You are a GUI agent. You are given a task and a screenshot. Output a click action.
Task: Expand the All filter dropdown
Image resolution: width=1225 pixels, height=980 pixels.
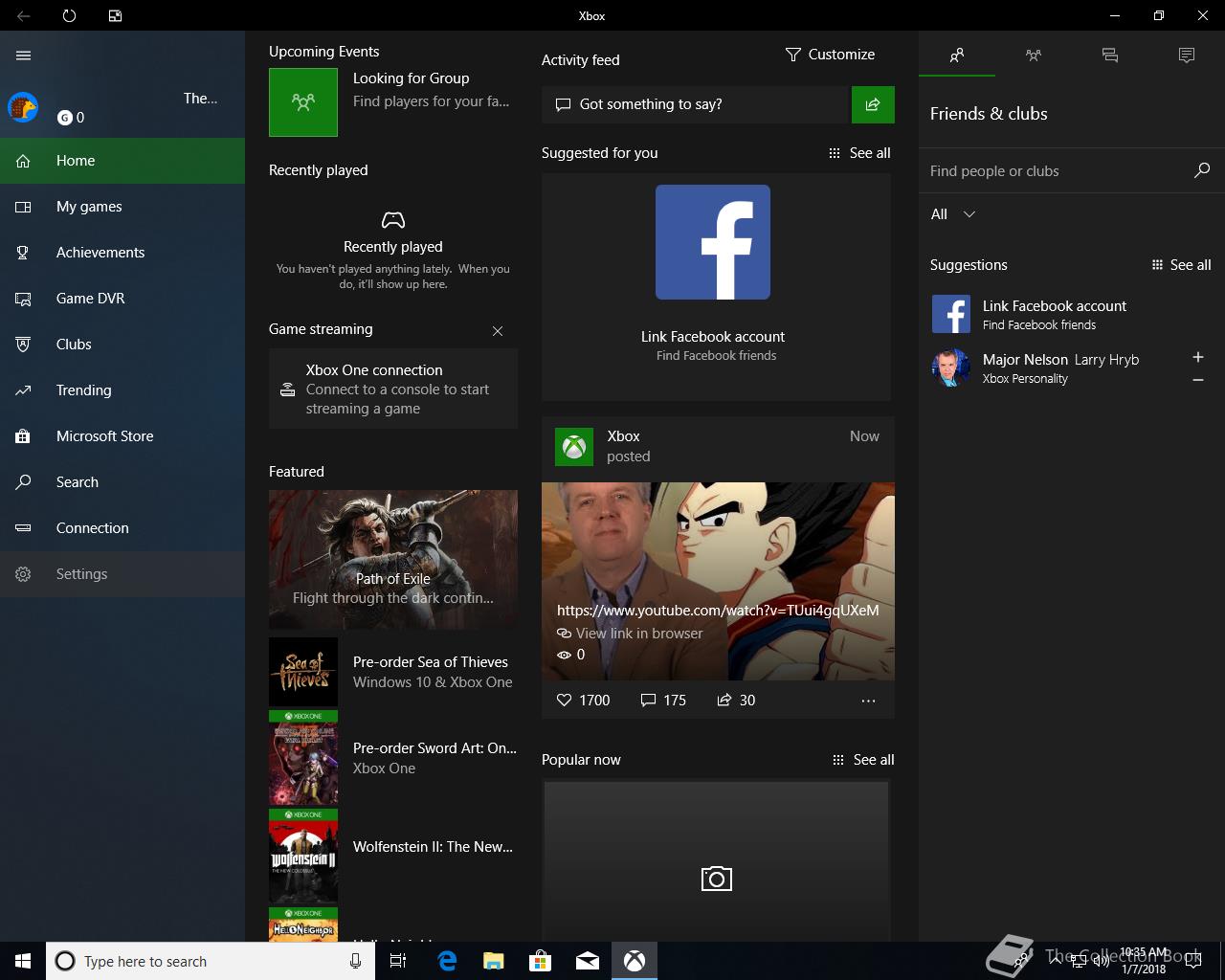953,214
